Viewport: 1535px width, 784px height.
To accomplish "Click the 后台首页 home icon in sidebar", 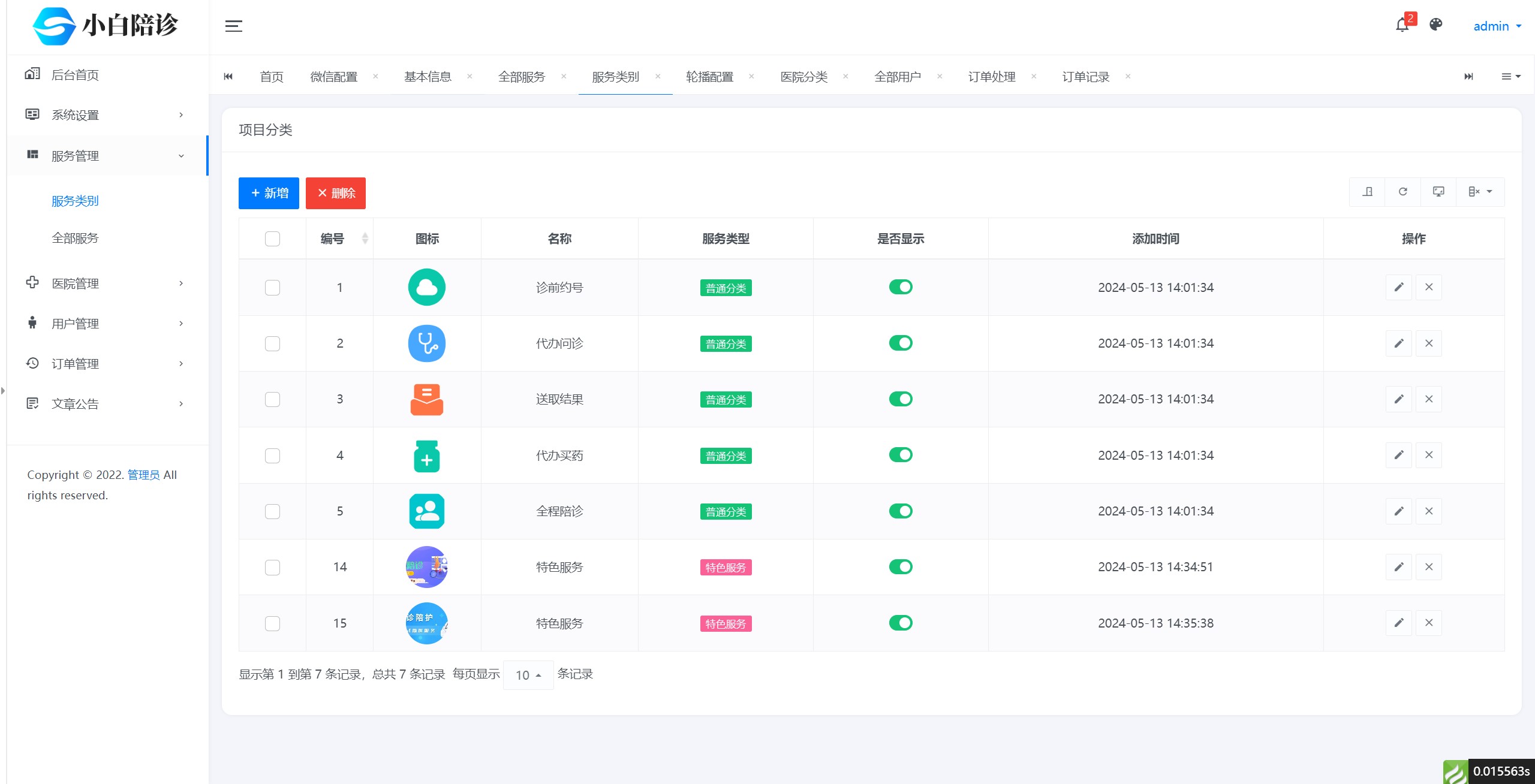I will point(32,74).
